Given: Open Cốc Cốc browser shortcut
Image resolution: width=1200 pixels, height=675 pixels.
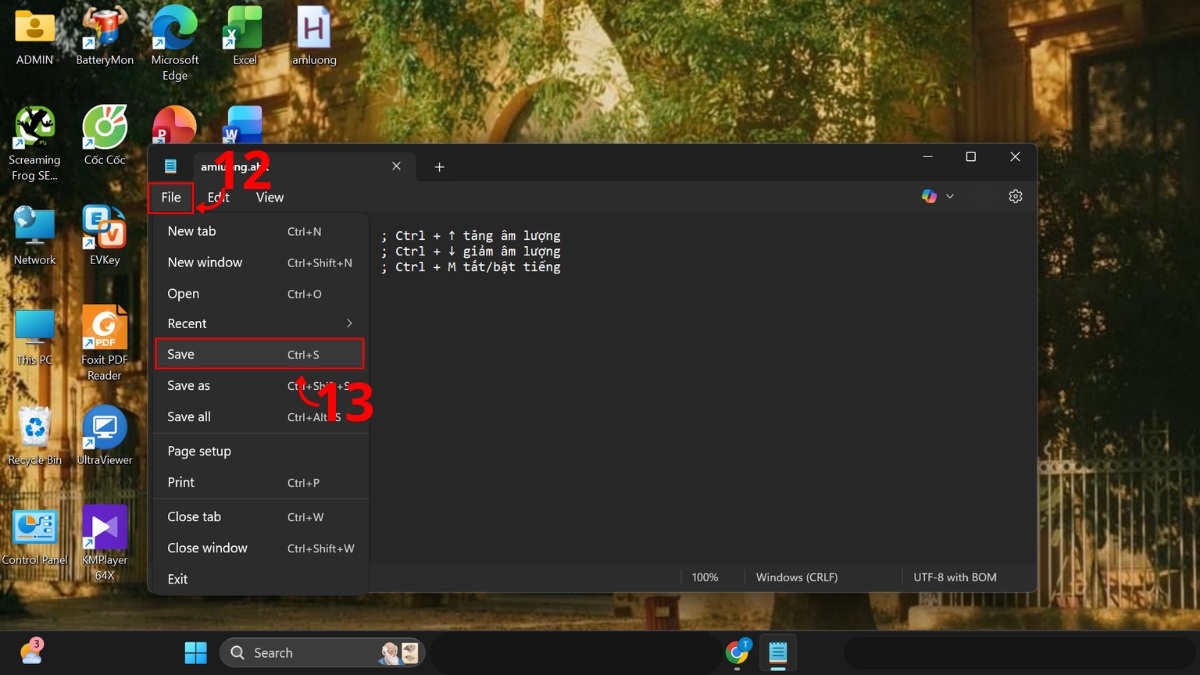Looking at the screenshot, I should pyautogui.click(x=104, y=136).
